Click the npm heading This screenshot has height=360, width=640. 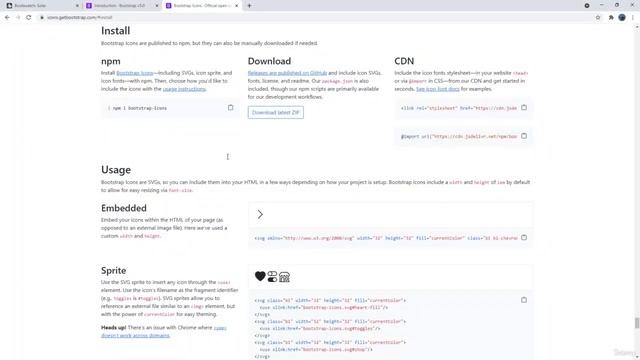coord(111,61)
